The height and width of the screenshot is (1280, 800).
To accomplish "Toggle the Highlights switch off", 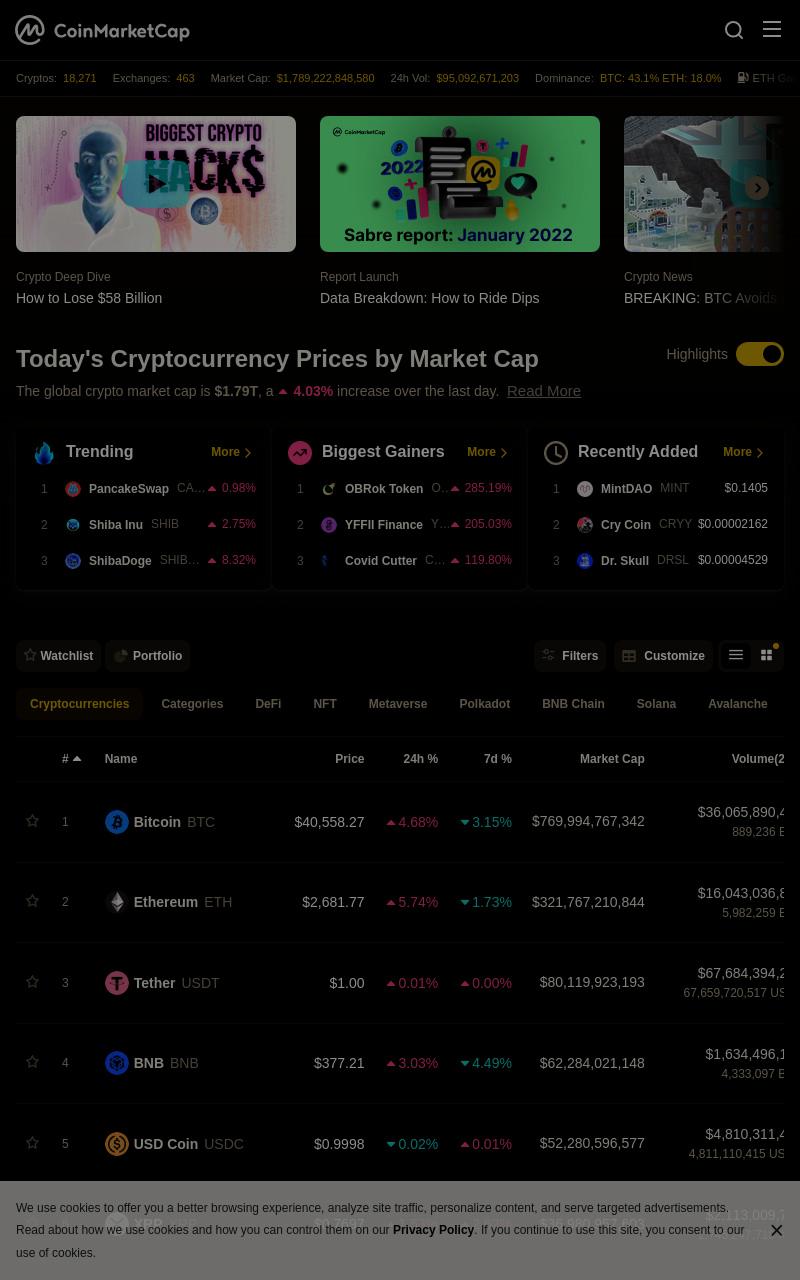I will coord(760,354).
